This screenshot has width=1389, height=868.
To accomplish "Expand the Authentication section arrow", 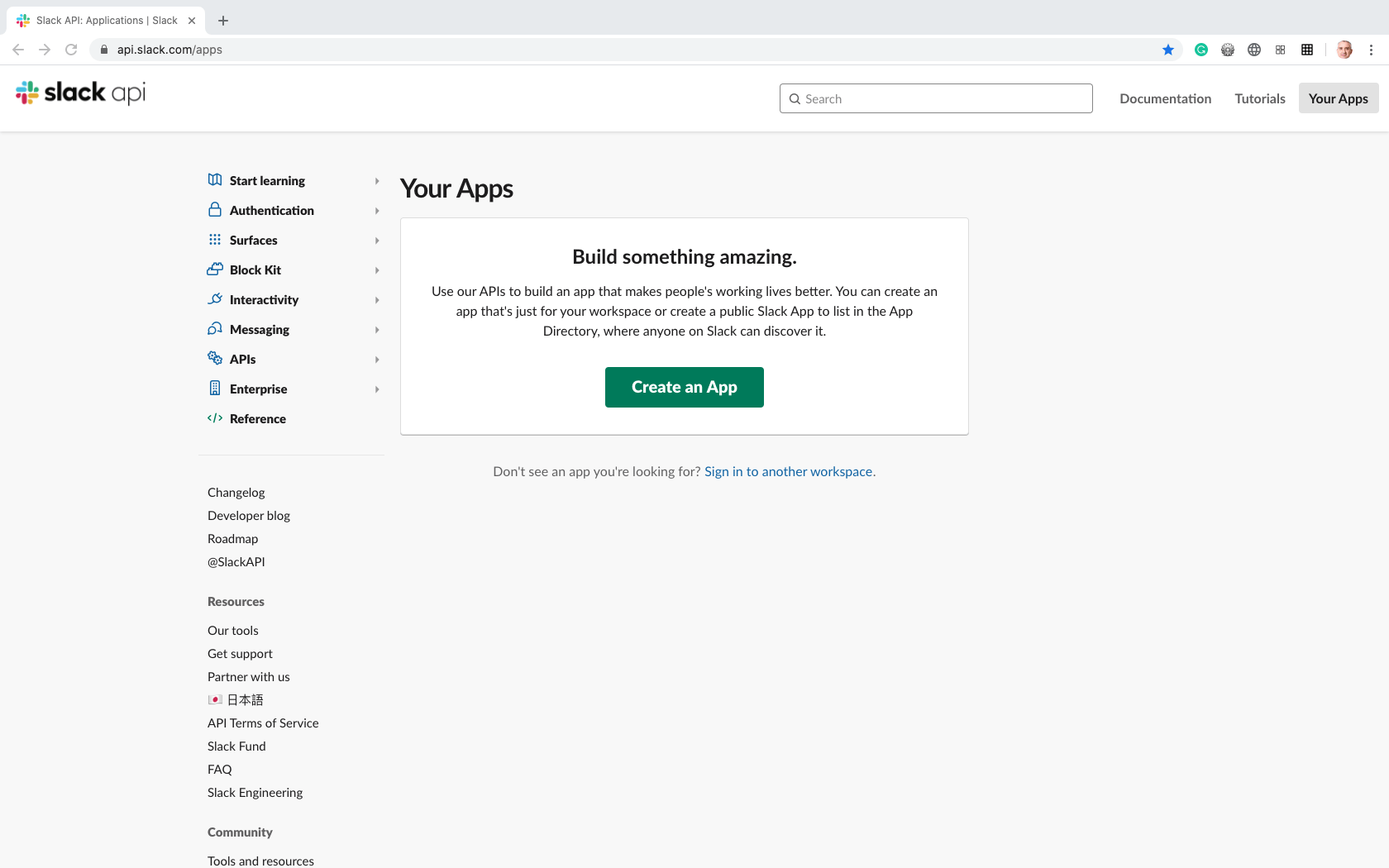I will coord(377,211).
